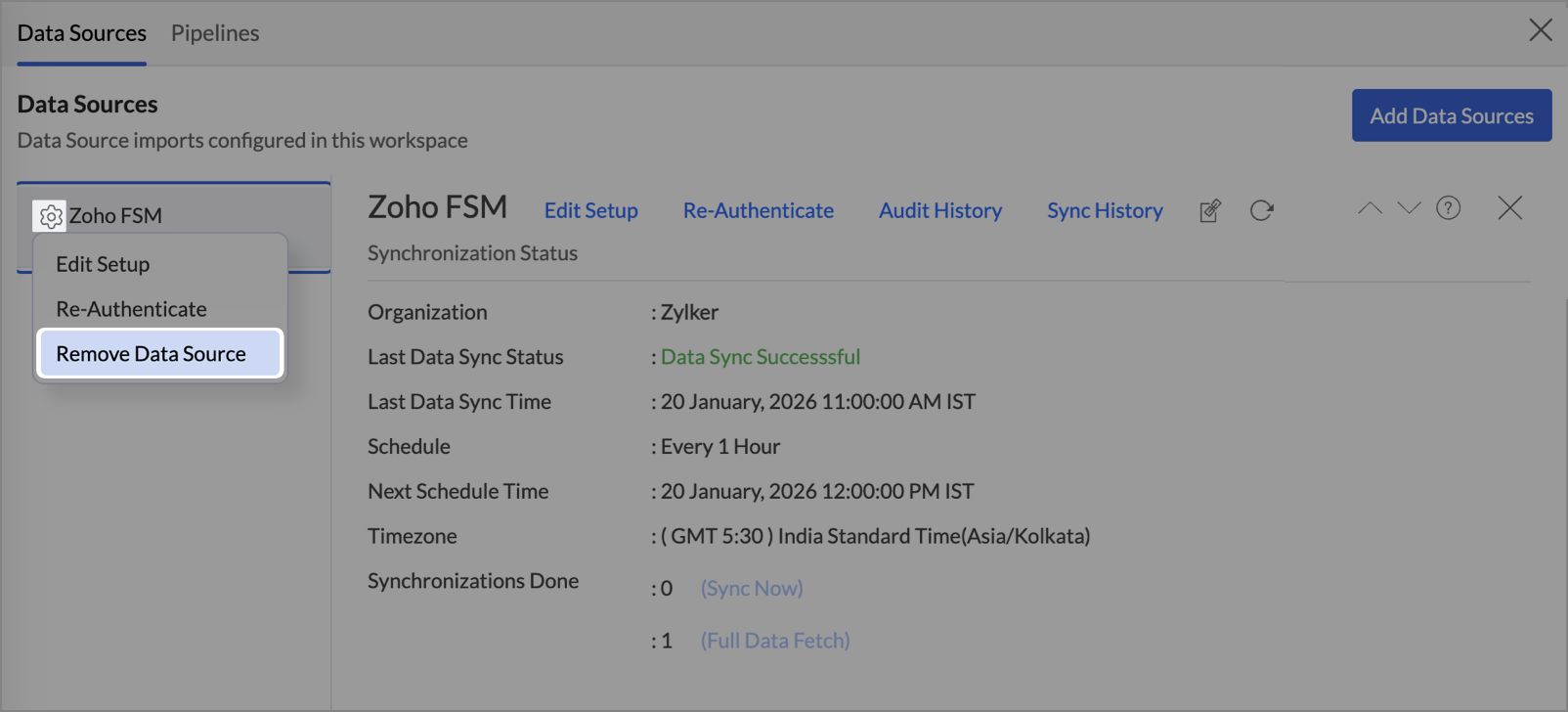Close the Zoho FSM details panel
The image size is (1568, 712).
point(1509,208)
